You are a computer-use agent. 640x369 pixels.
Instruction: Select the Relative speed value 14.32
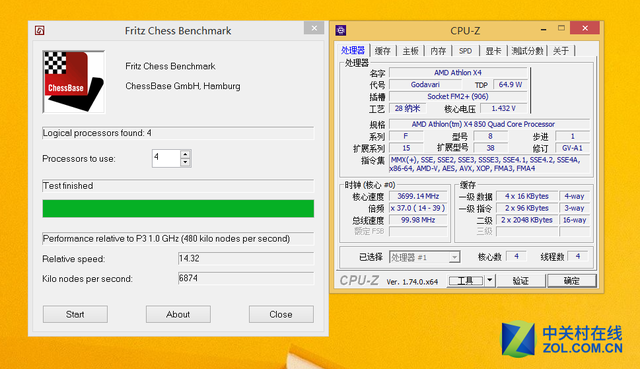click(x=246, y=258)
